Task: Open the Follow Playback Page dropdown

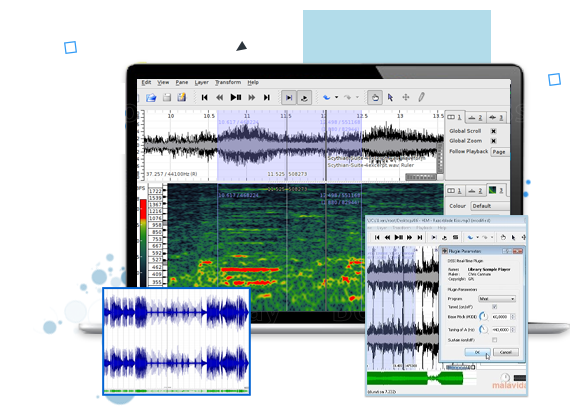Action: click(500, 152)
